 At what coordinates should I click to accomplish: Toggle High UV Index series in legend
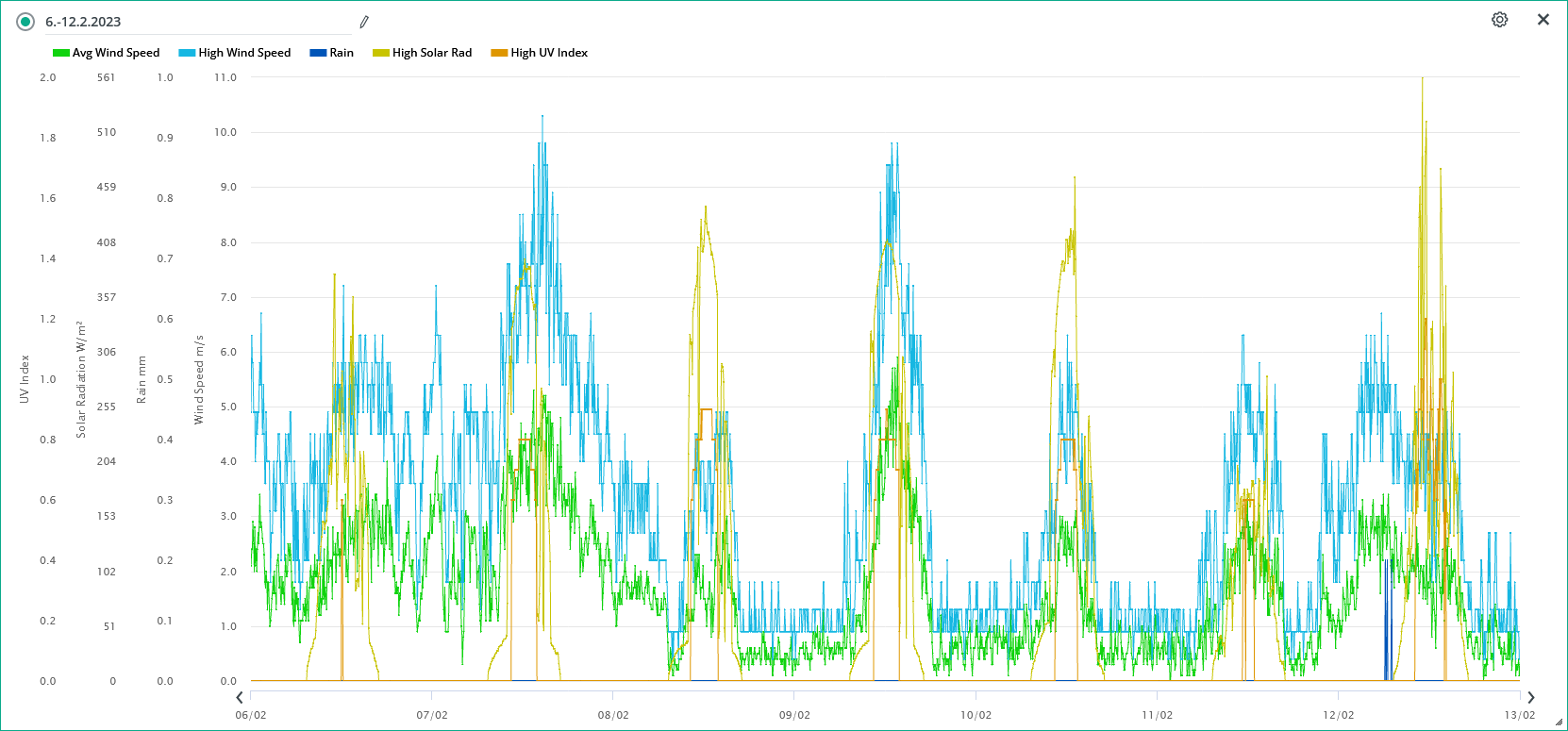[540, 53]
